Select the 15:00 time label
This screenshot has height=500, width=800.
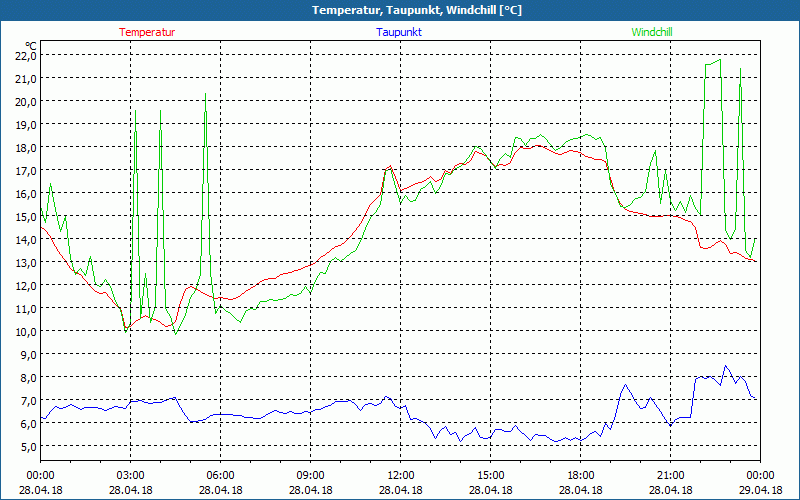(490, 475)
